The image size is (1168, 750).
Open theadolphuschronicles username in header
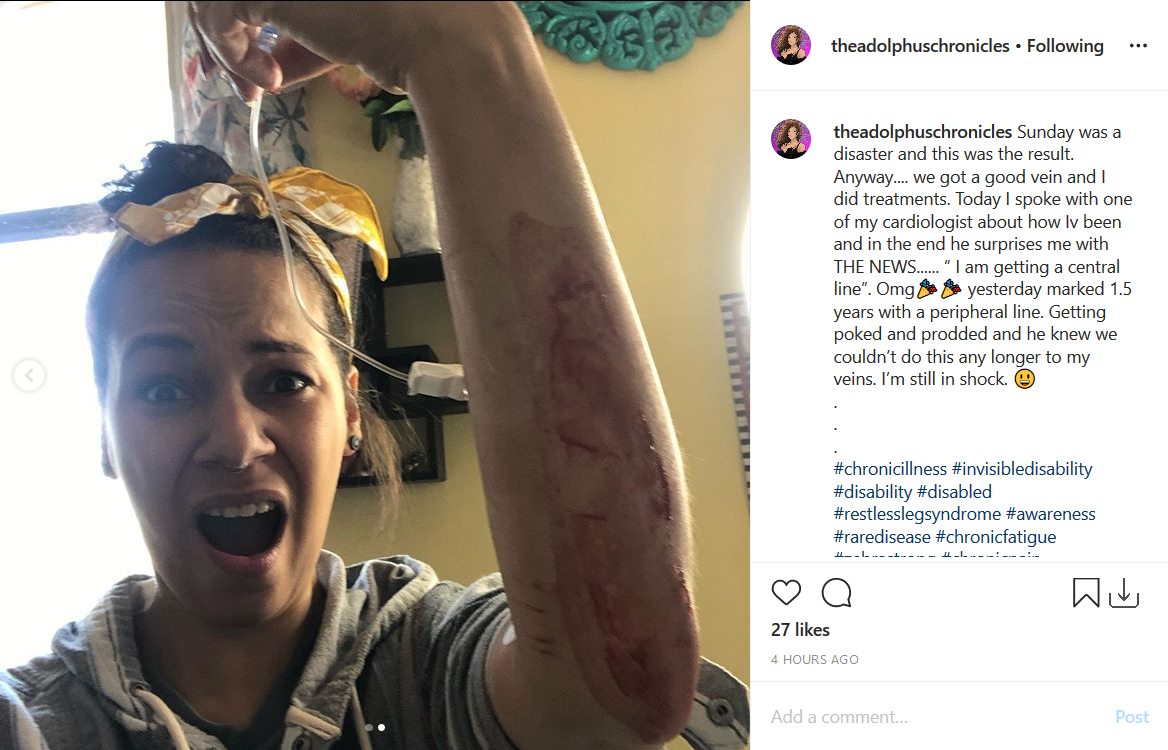pos(920,46)
